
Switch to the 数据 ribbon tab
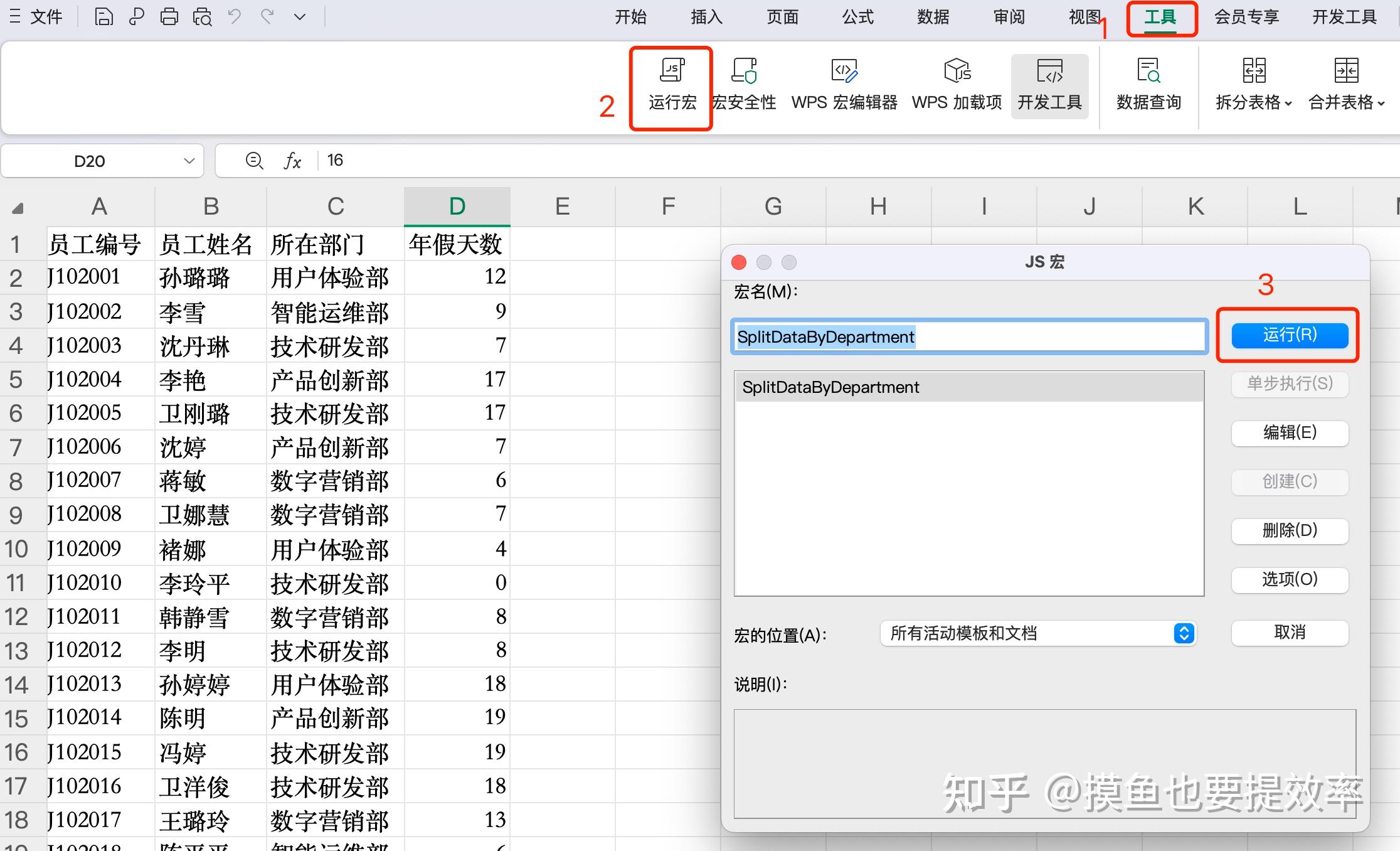point(932,17)
